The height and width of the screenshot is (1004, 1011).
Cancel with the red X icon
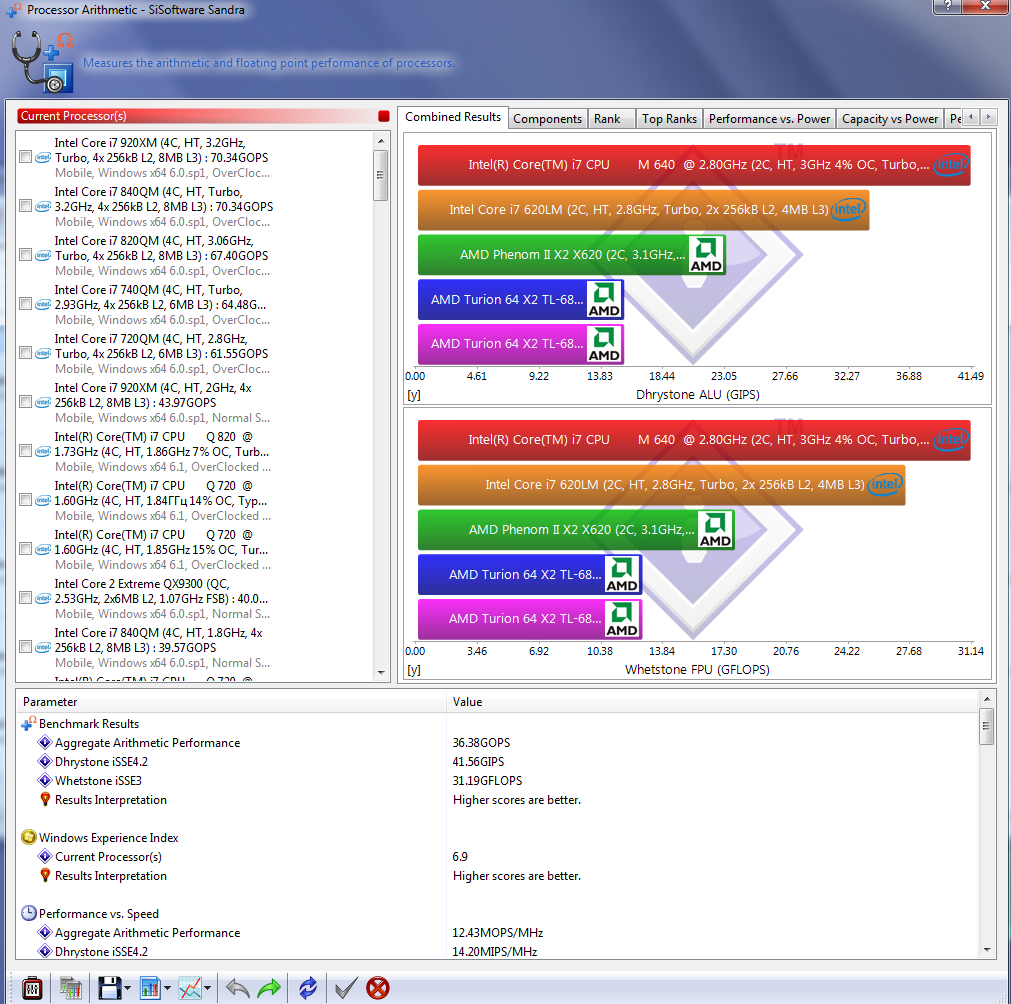coord(378,987)
